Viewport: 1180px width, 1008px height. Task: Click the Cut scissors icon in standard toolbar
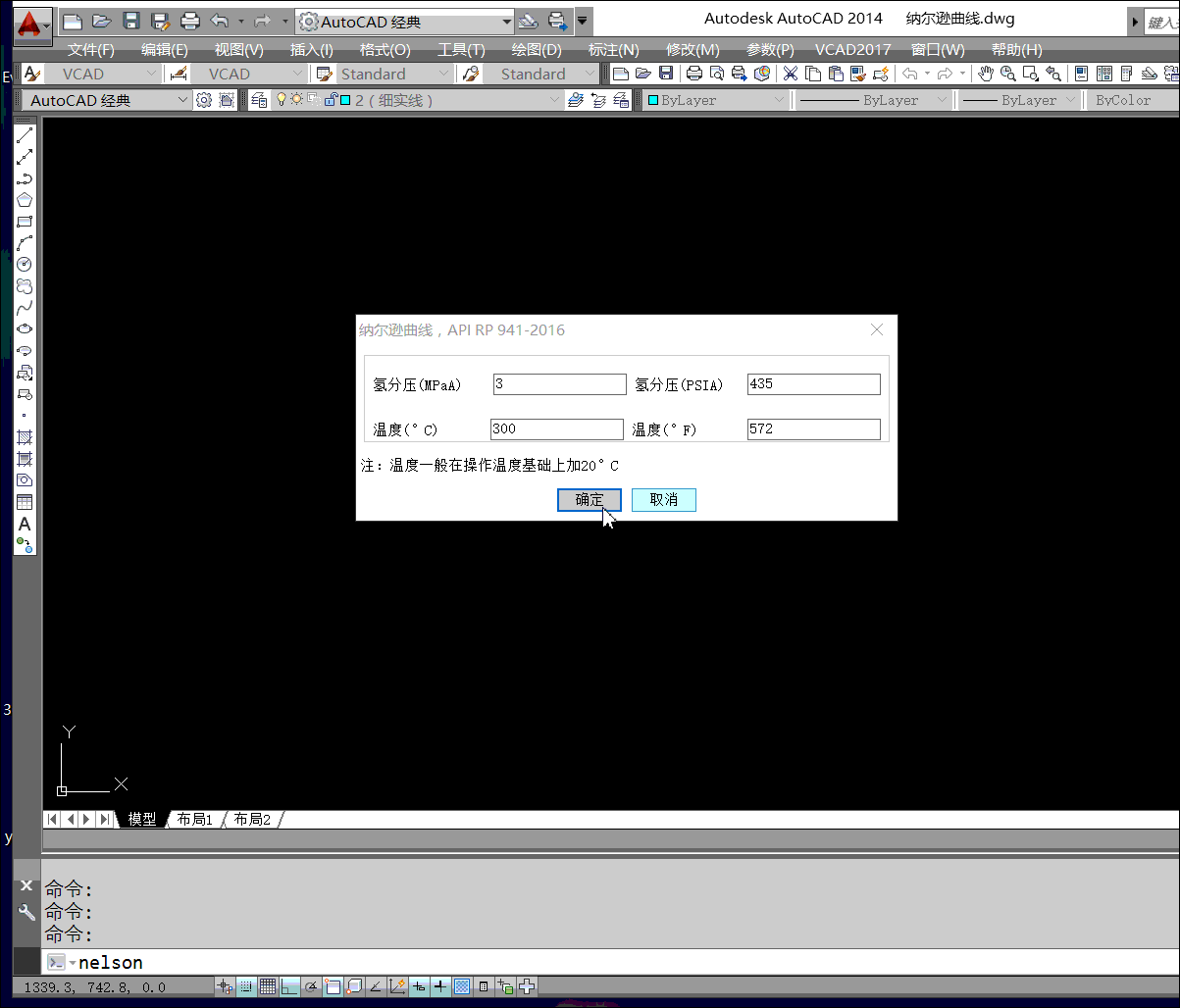790,74
